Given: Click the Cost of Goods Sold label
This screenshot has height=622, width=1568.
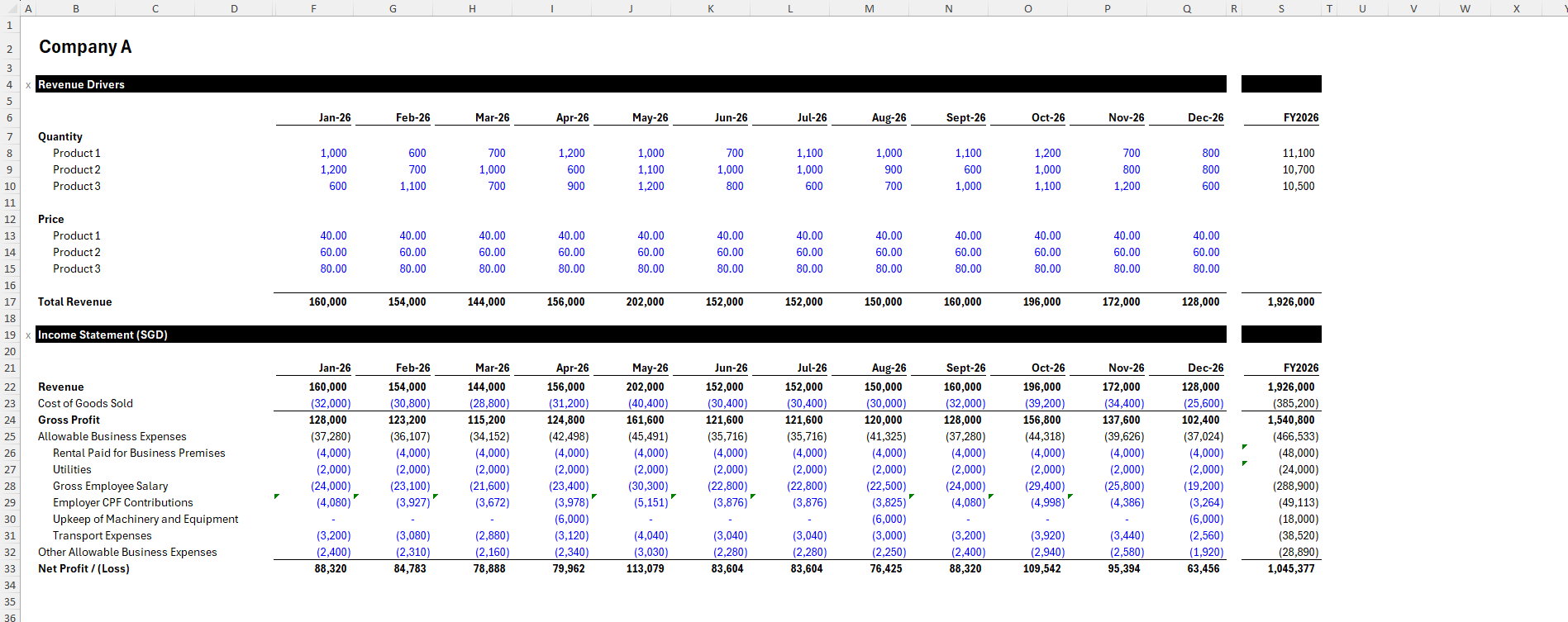Looking at the screenshot, I should click(x=85, y=403).
